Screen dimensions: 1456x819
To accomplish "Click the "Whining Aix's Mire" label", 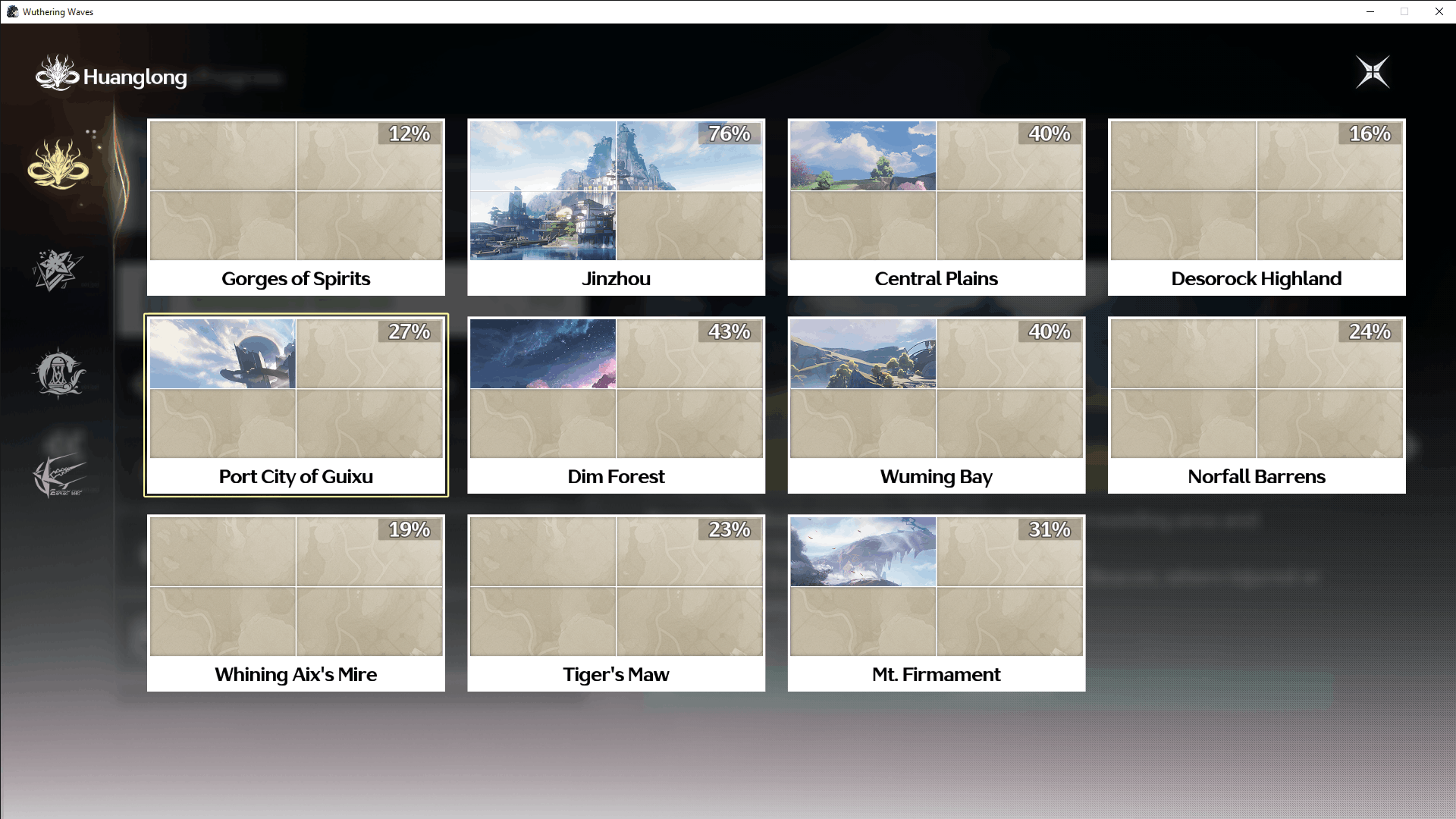I will pyautogui.click(x=296, y=675).
